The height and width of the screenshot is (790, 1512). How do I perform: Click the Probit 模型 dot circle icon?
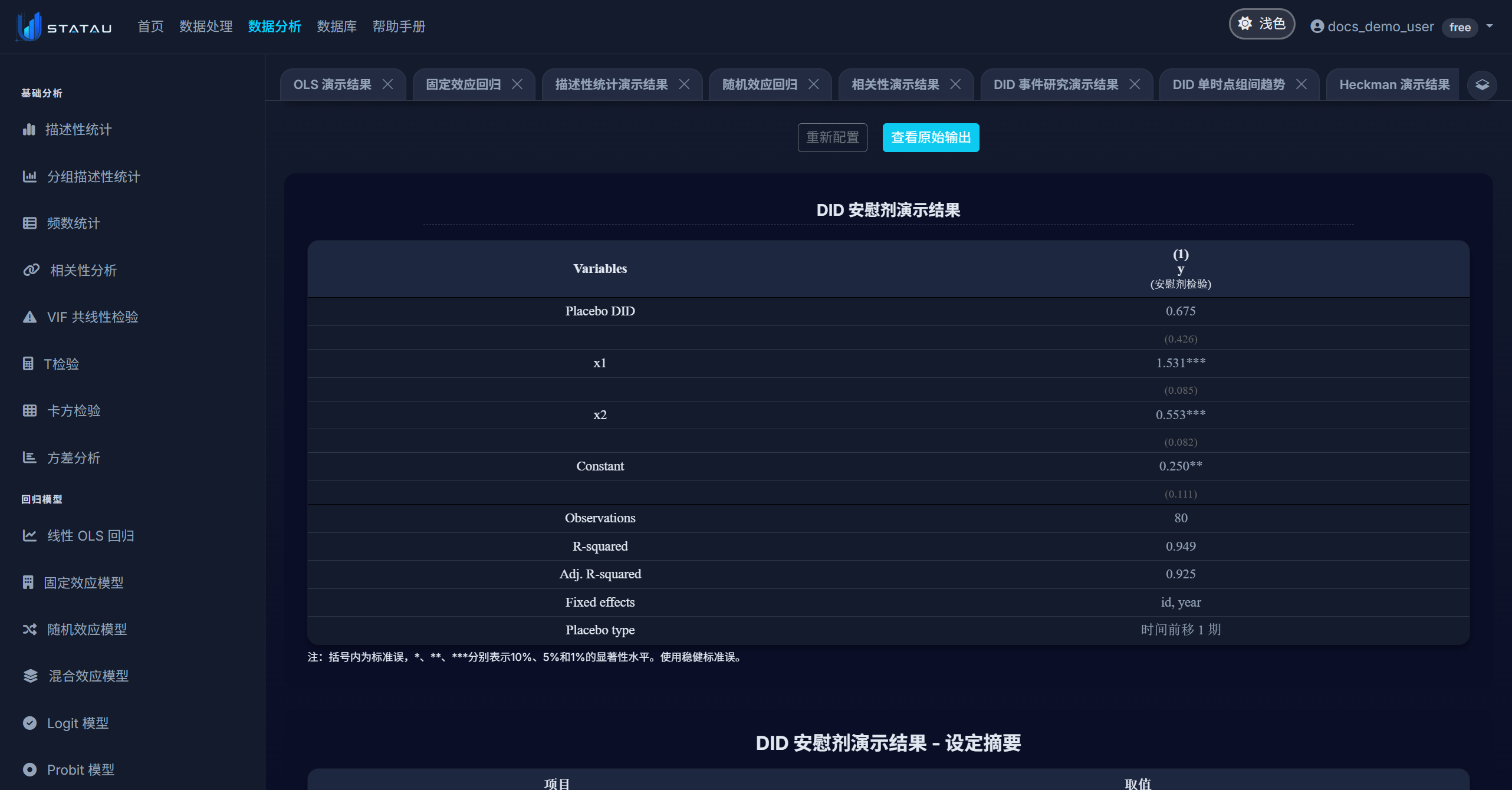[29, 769]
